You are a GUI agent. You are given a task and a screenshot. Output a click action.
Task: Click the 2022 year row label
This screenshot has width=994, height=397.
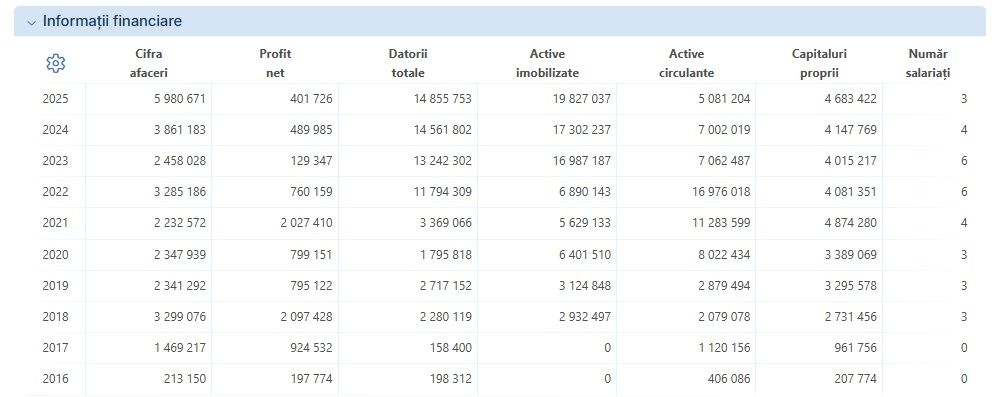pos(55,192)
